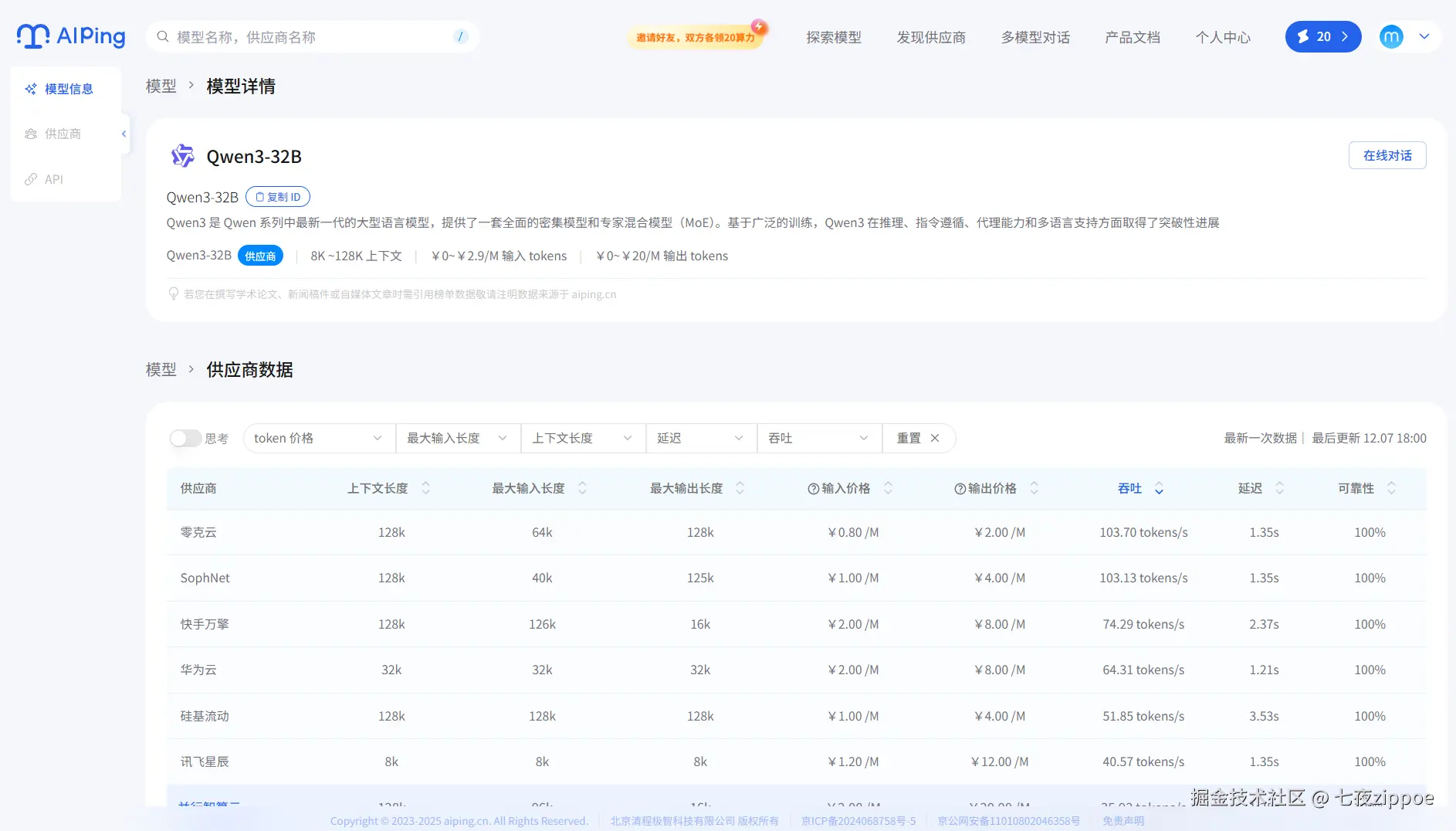Open the 20 算力 credits button
The width and height of the screenshot is (1456, 831).
[1323, 36]
